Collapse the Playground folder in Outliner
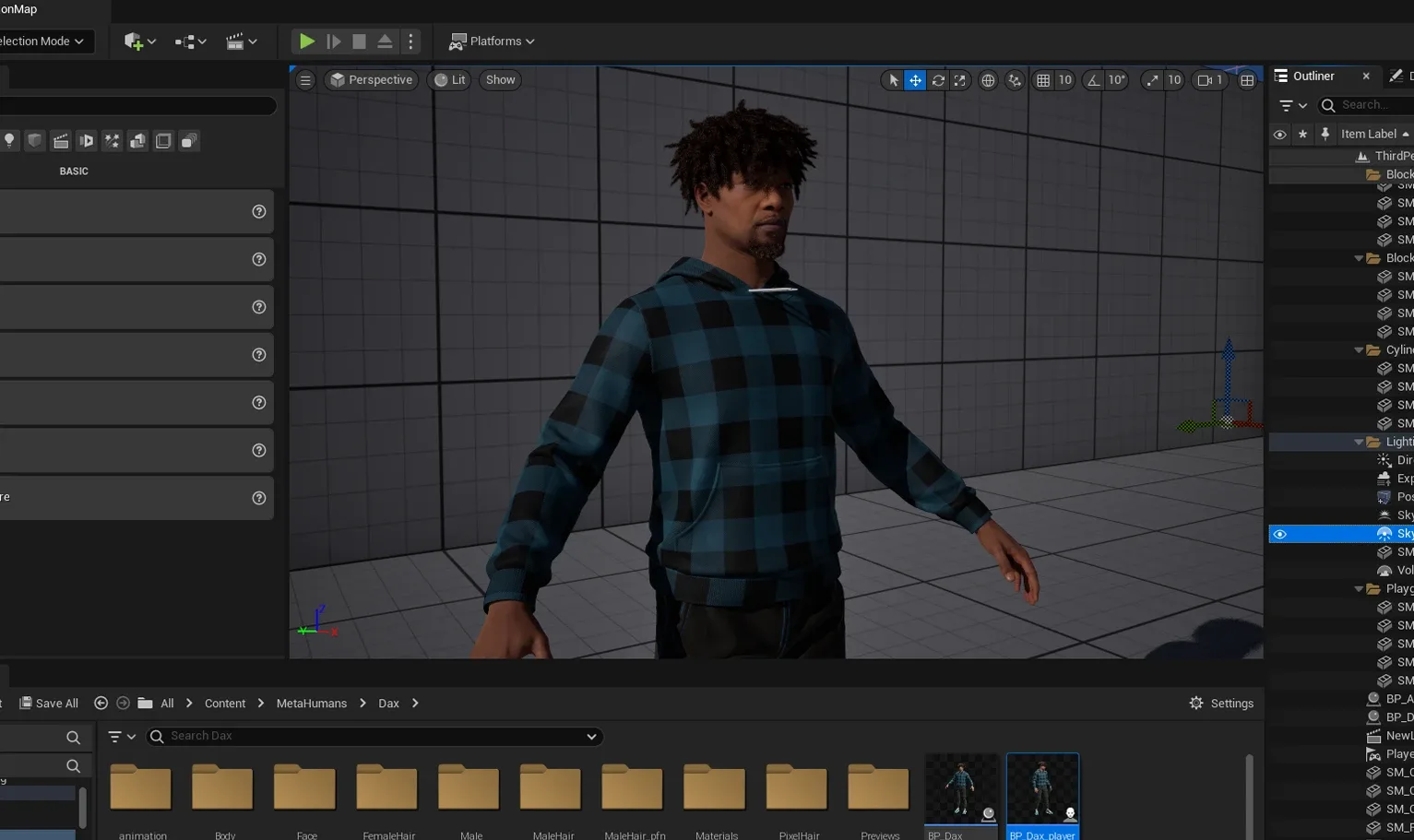 click(1359, 589)
